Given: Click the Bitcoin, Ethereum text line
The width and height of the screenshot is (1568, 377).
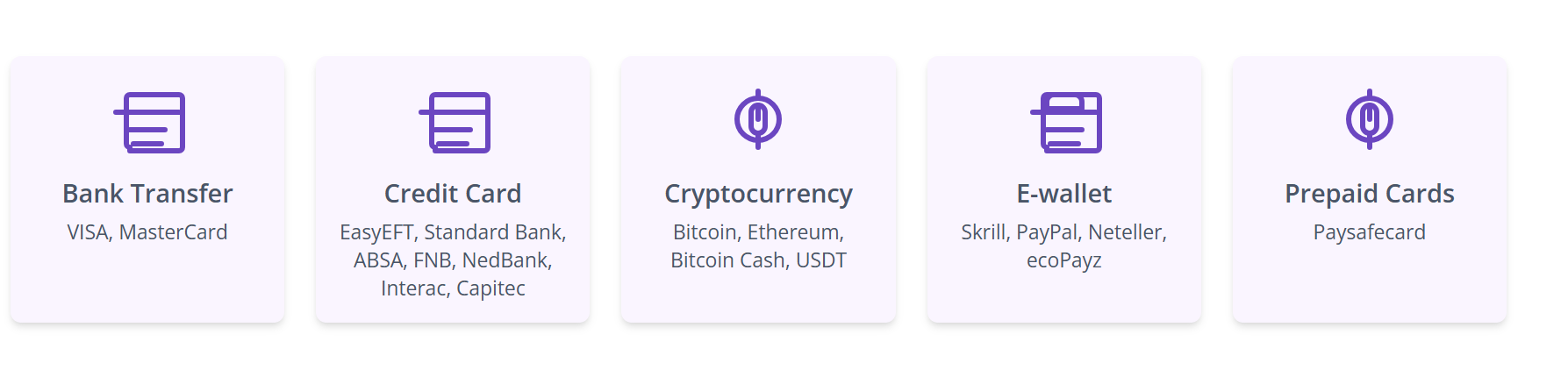Looking at the screenshot, I should (x=758, y=232).
